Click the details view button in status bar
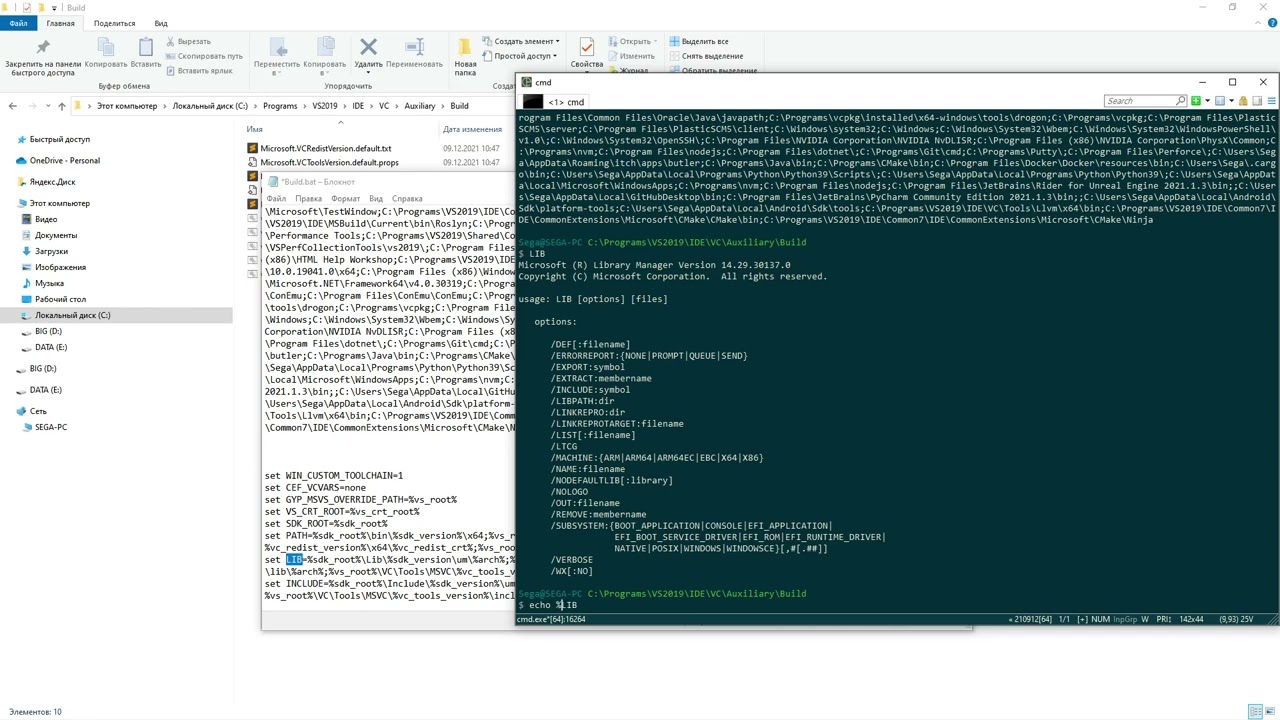Image resolution: width=1280 pixels, height=720 pixels. click(x=1255, y=712)
